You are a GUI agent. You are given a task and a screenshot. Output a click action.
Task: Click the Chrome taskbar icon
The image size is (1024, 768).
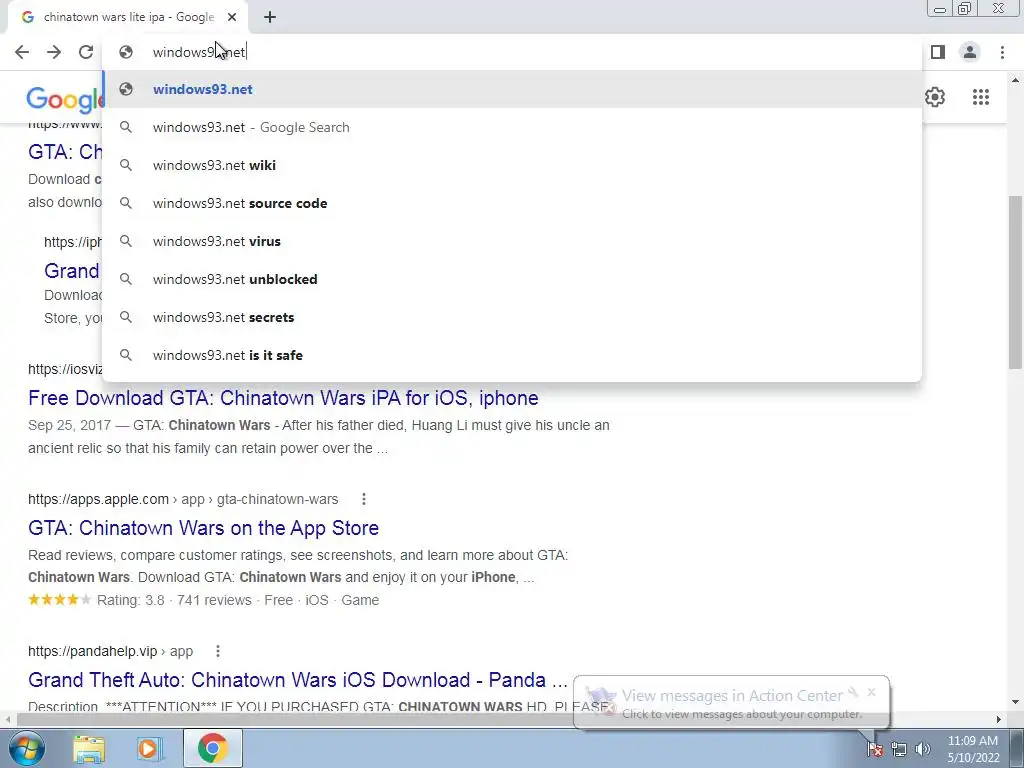(212, 748)
